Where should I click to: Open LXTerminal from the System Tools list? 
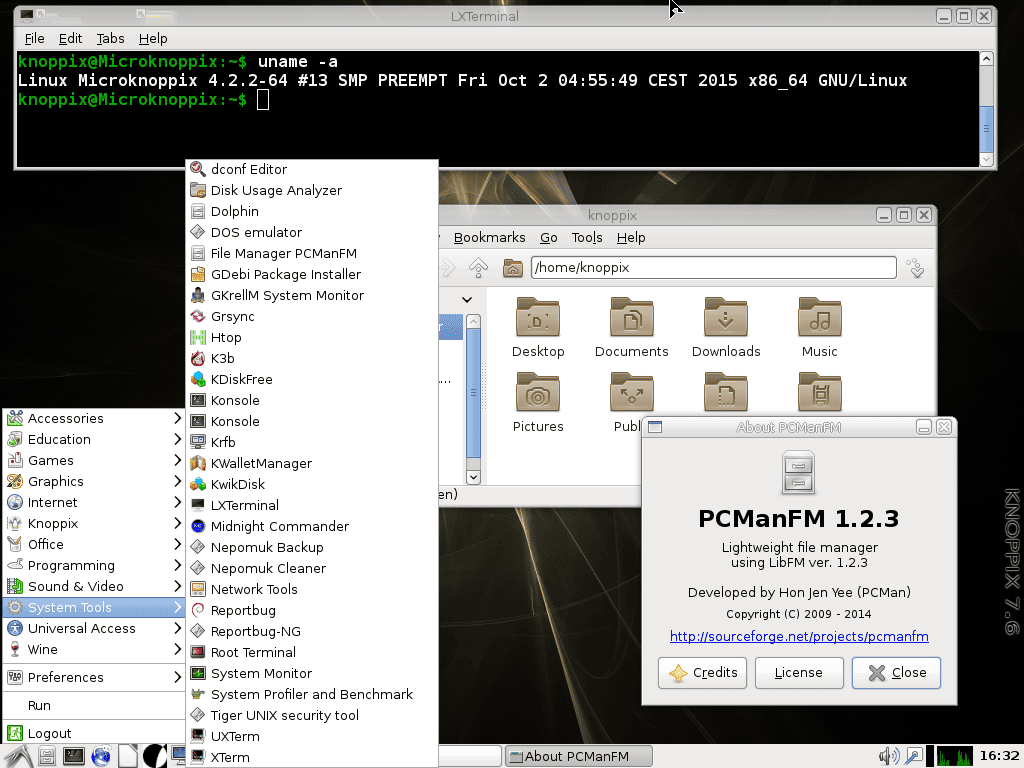[312, 505]
